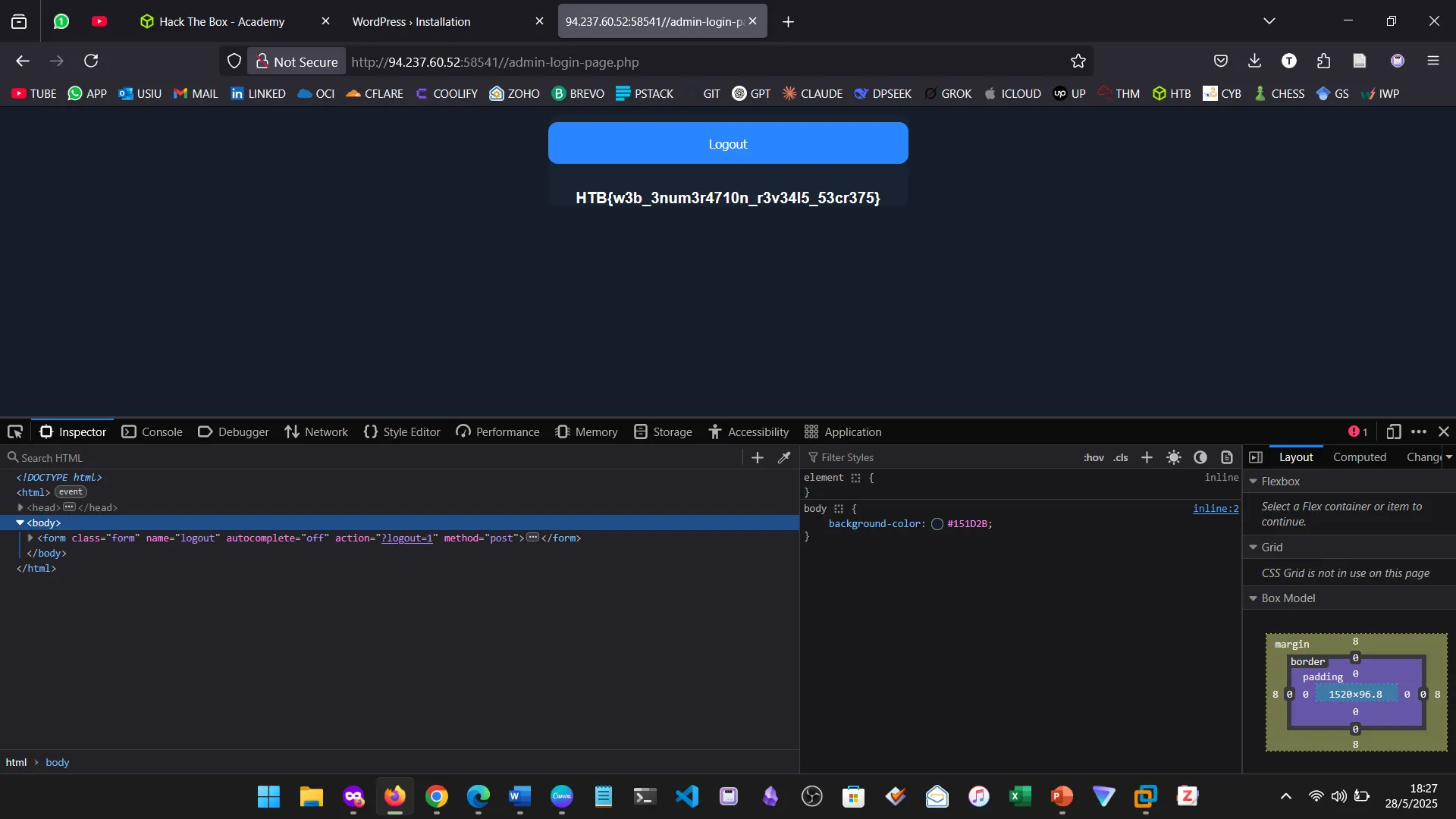
Task: Activate the eyedropper color picker
Action: [x=785, y=457]
